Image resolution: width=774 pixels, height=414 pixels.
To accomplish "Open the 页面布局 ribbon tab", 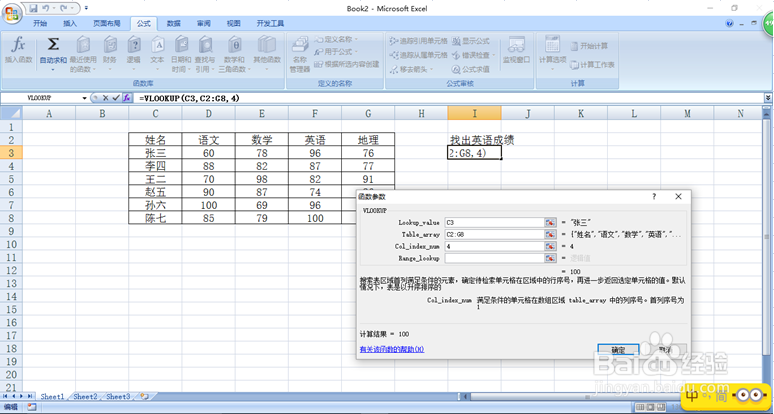I will (x=107, y=23).
